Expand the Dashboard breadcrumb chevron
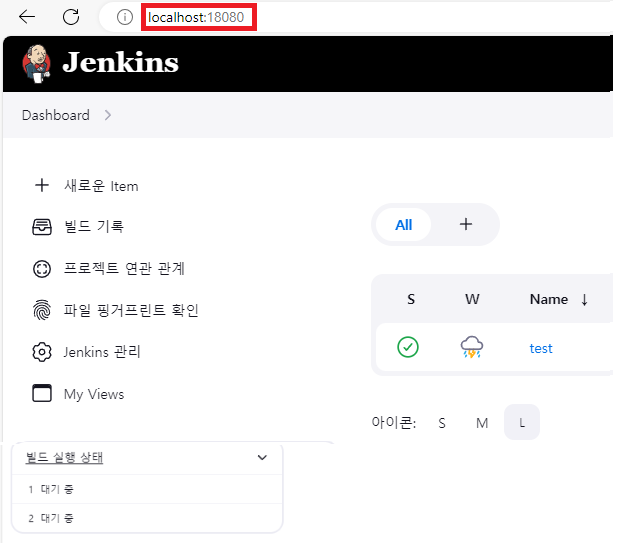Viewport: 621px width, 543px height. coord(108,115)
